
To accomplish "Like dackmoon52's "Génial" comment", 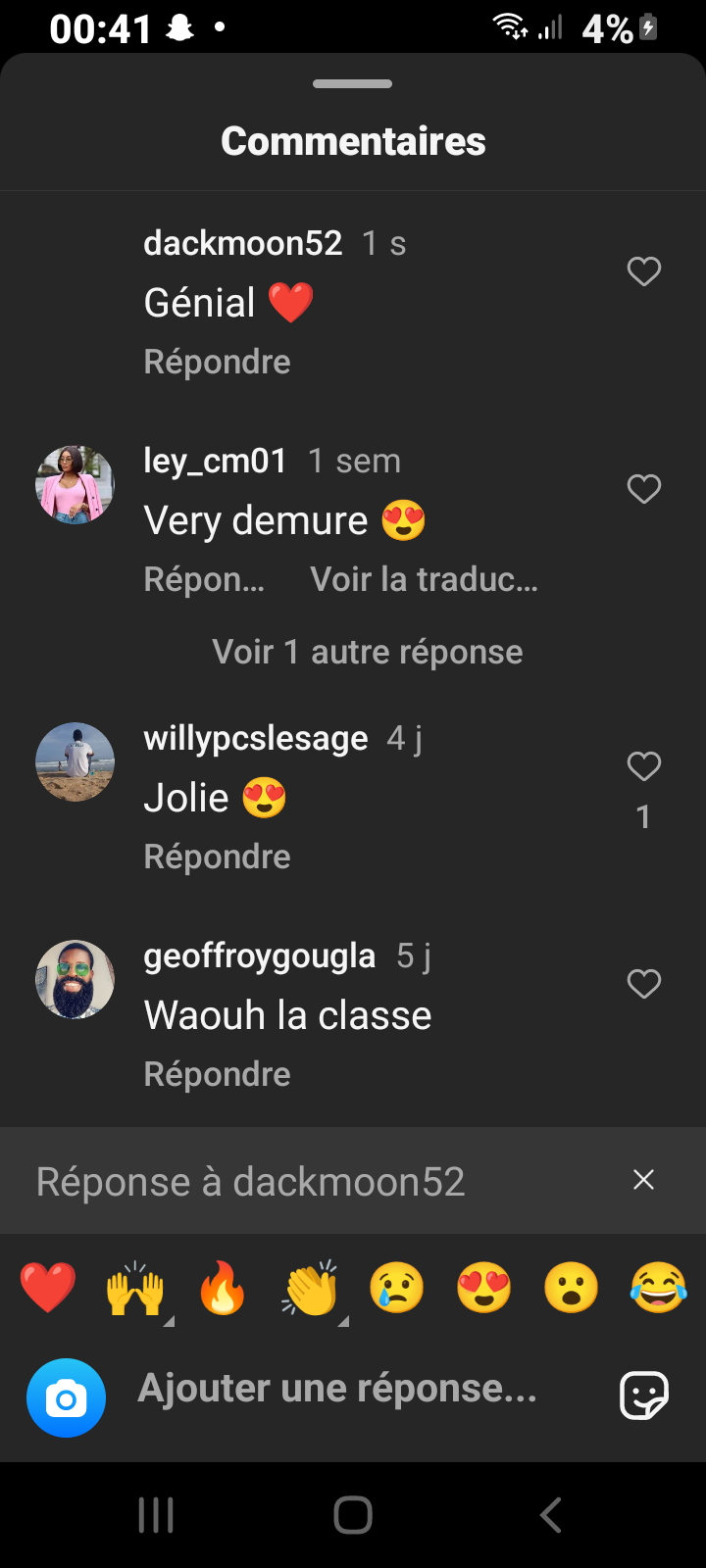I will (x=644, y=271).
